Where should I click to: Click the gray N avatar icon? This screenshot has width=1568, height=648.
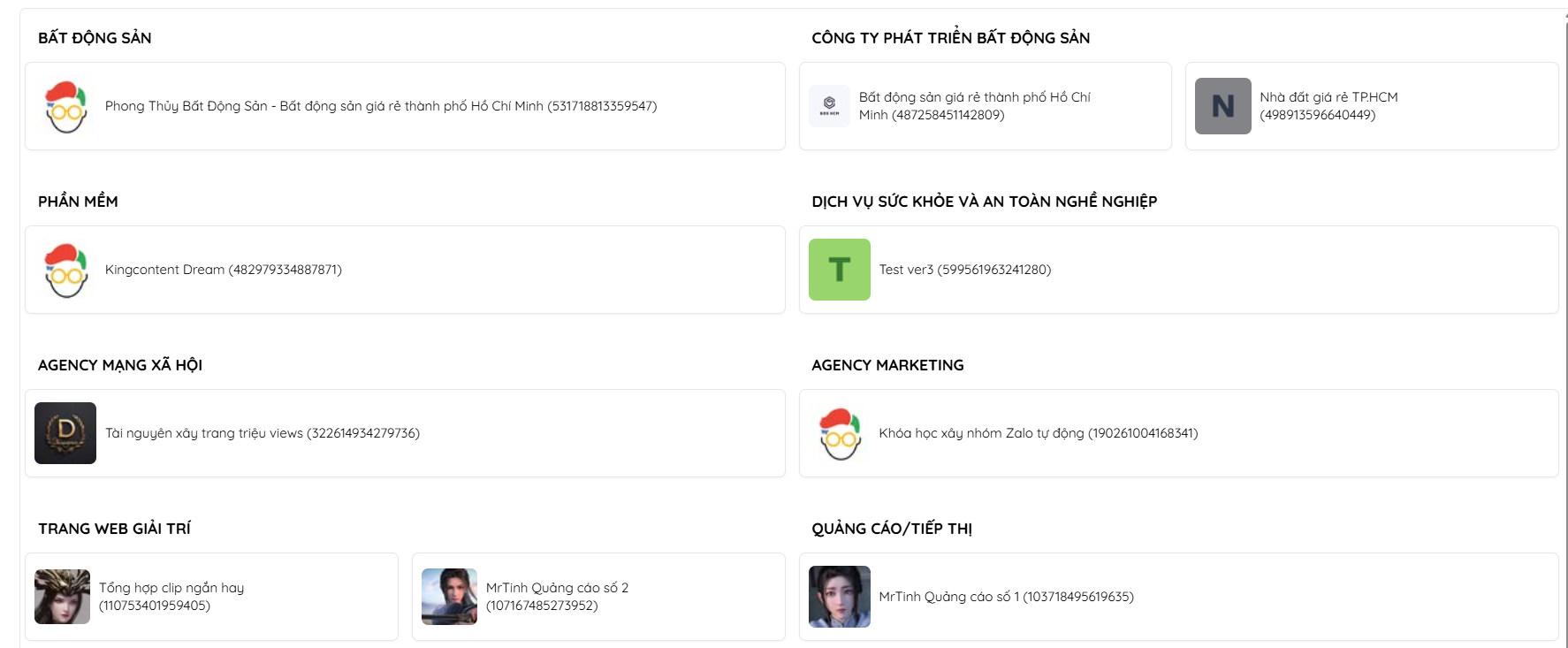(1222, 106)
